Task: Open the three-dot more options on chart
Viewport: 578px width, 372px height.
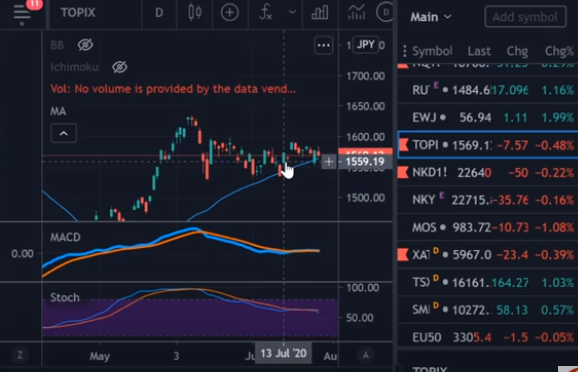Action: pyautogui.click(x=323, y=46)
